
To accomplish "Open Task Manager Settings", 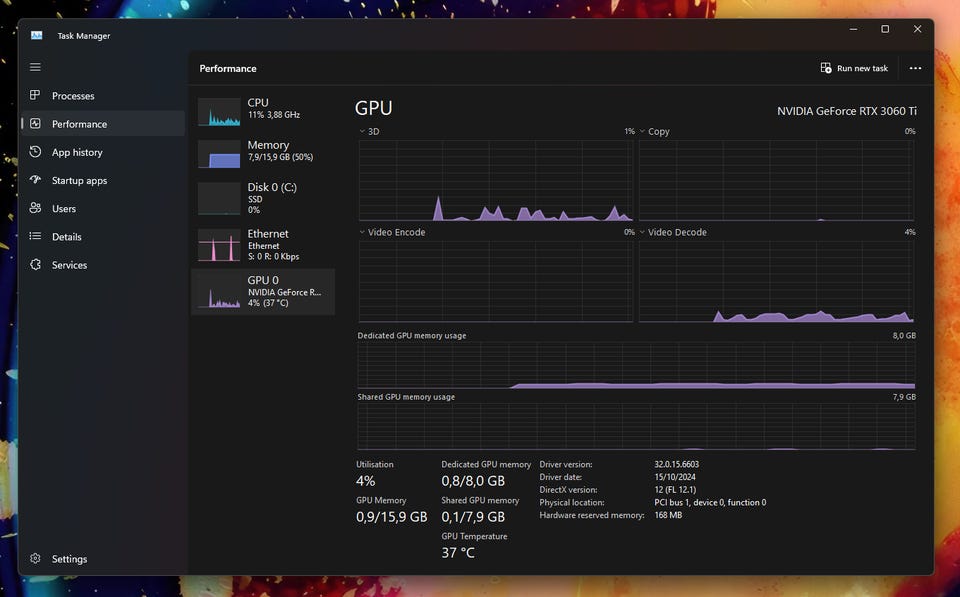I will [x=103, y=558].
